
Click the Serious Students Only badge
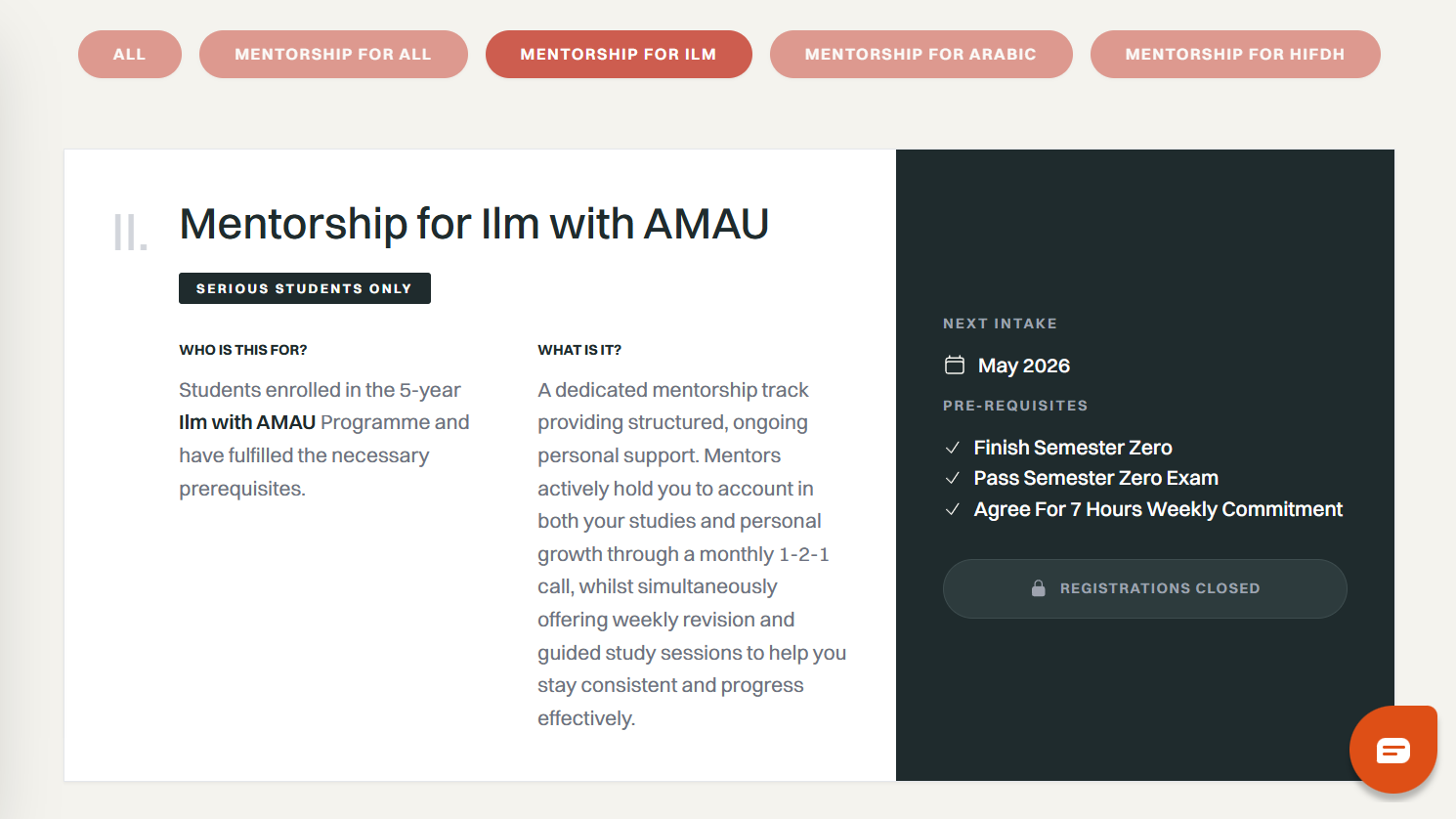(x=304, y=288)
